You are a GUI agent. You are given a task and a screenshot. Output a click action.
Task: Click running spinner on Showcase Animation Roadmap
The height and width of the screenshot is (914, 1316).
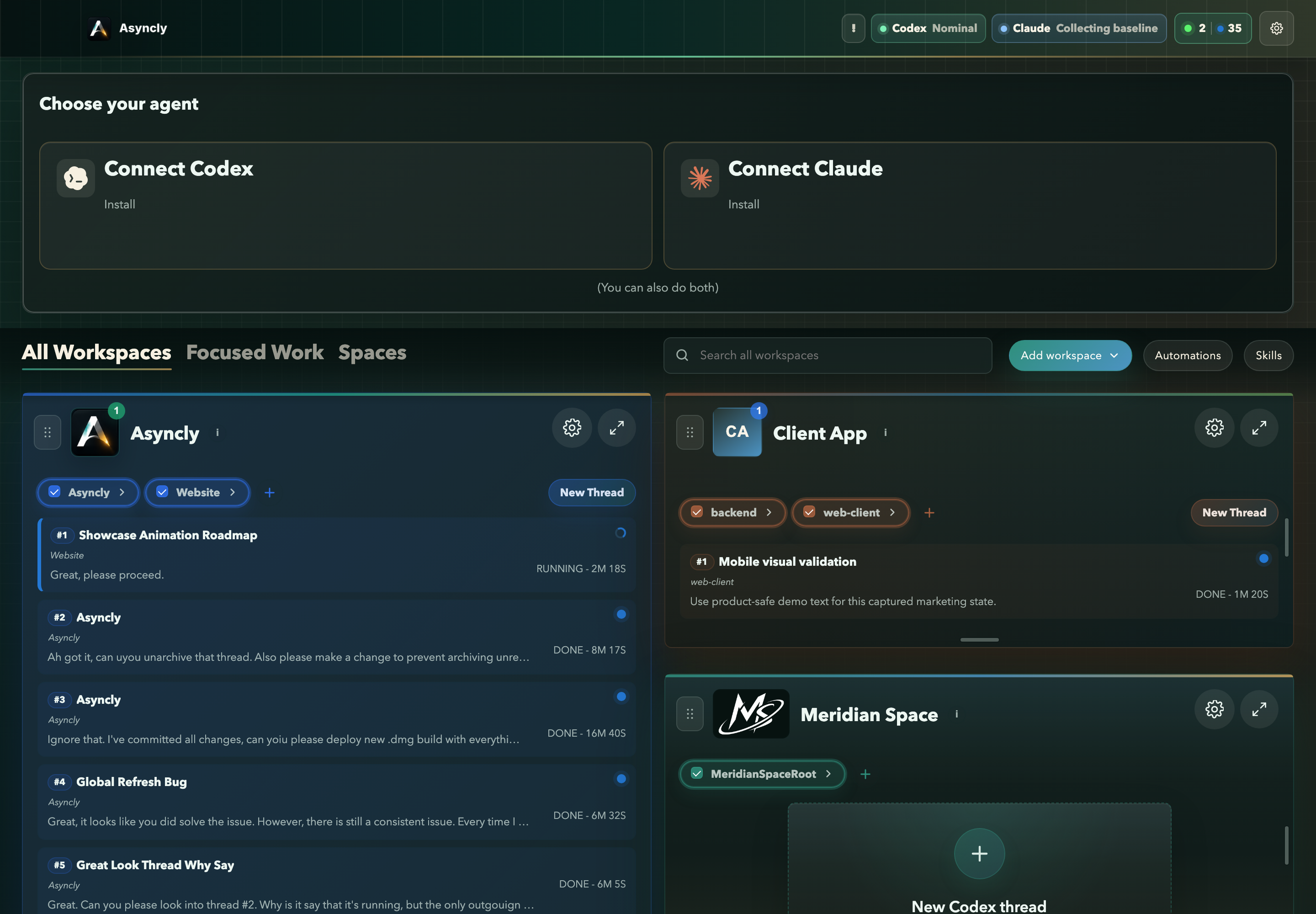(620, 533)
